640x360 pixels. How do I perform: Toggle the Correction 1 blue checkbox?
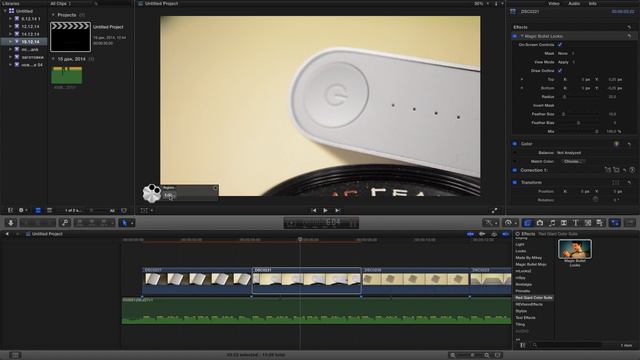[x=515, y=170]
